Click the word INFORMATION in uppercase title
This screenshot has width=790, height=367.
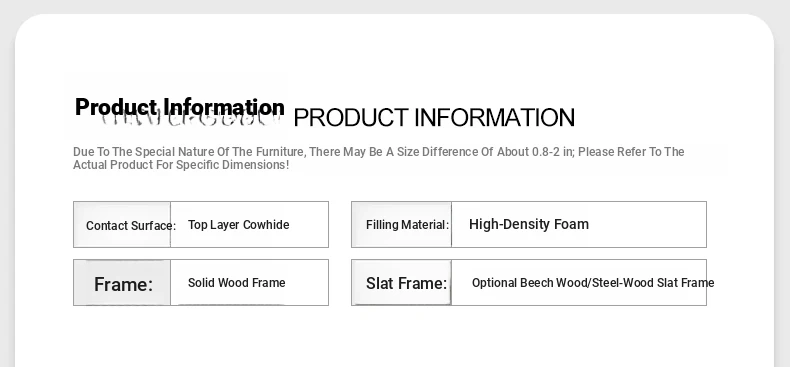494,117
